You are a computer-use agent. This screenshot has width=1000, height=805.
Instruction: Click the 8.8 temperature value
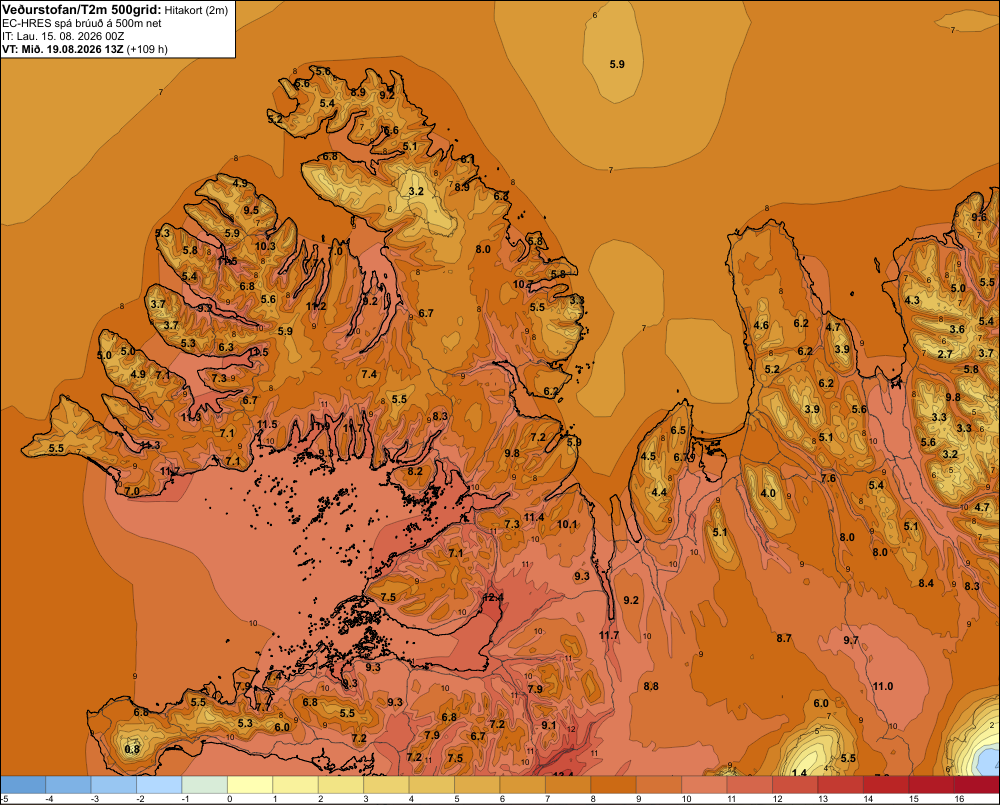651,686
